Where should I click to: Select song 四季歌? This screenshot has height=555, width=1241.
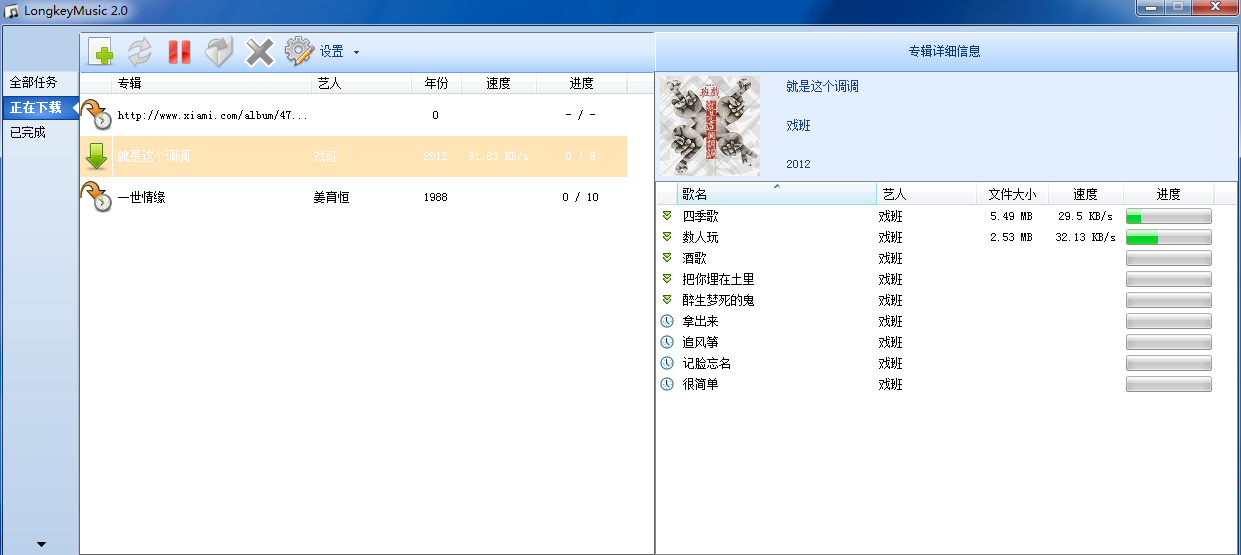click(700, 216)
